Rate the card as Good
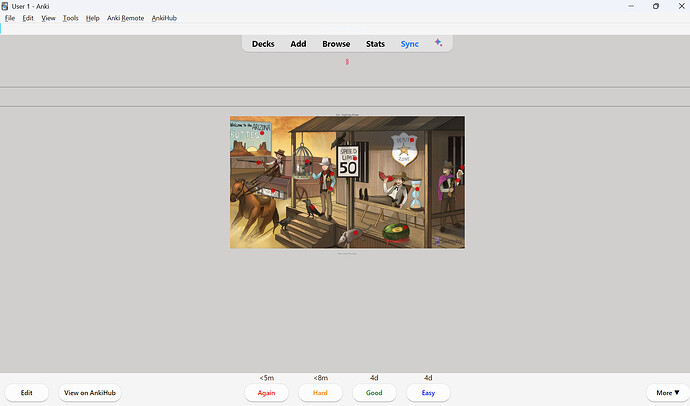Viewport: 690px width, 406px height. [x=374, y=393]
